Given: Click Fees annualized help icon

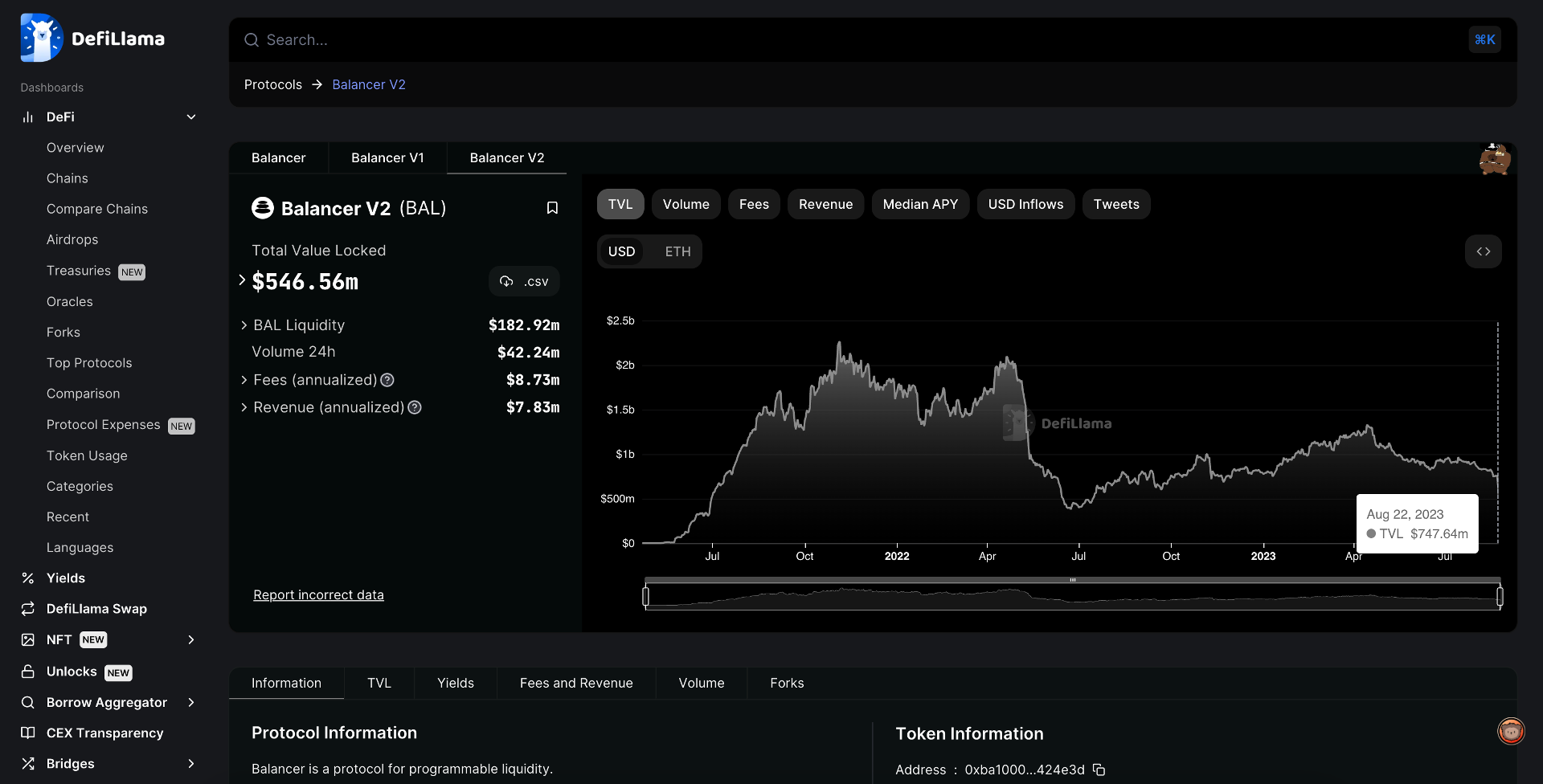Looking at the screenshot, I should [x=387, y=380].
